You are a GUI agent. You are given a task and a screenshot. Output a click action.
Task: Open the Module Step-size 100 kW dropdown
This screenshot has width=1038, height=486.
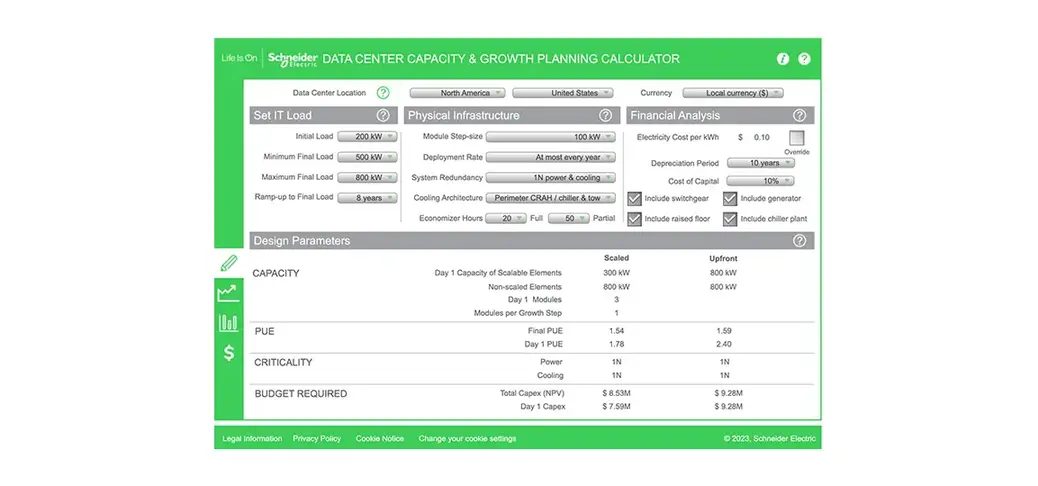[551, 137]
